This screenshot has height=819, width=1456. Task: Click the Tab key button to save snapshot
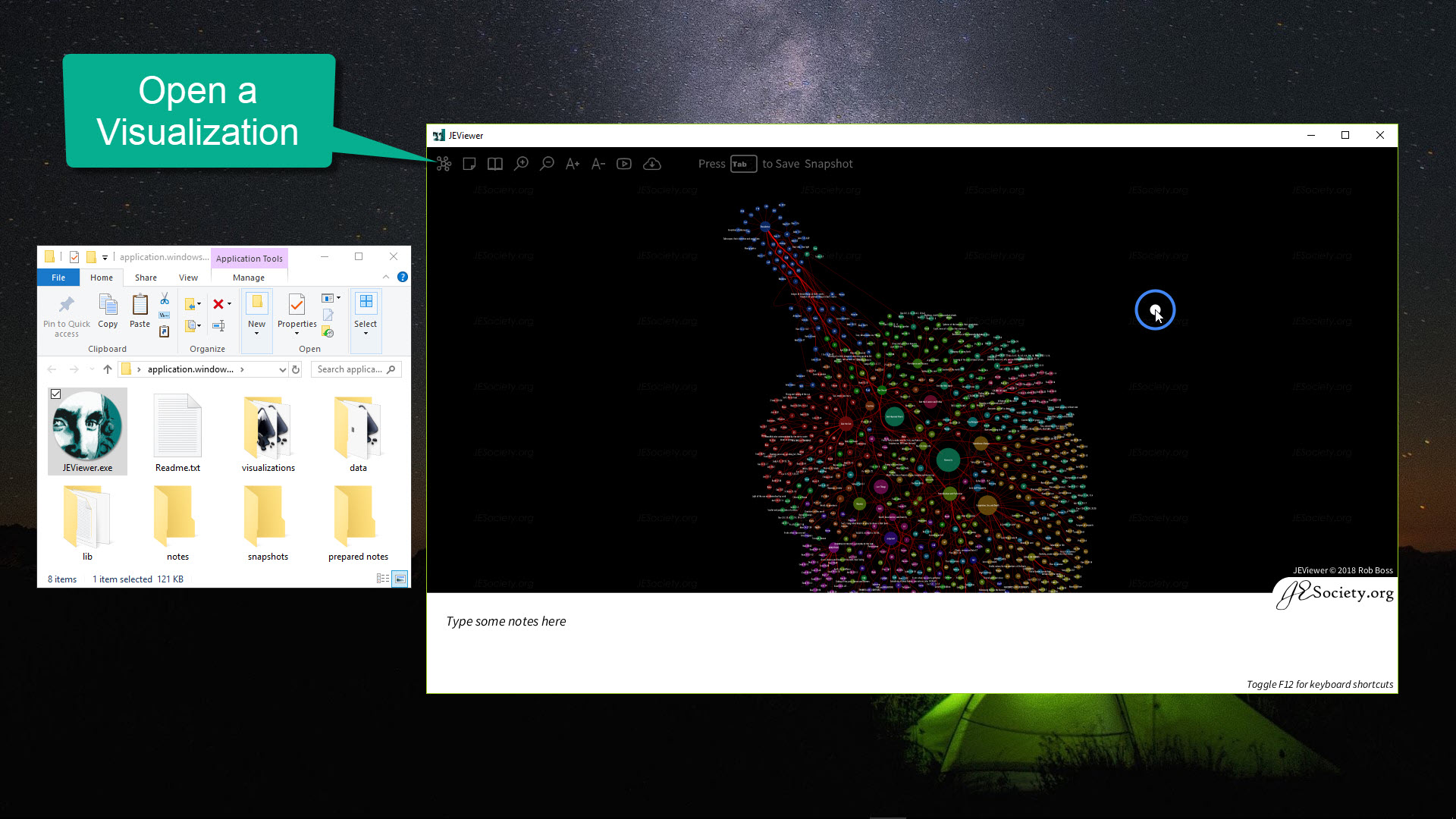[x=743, y=164]
